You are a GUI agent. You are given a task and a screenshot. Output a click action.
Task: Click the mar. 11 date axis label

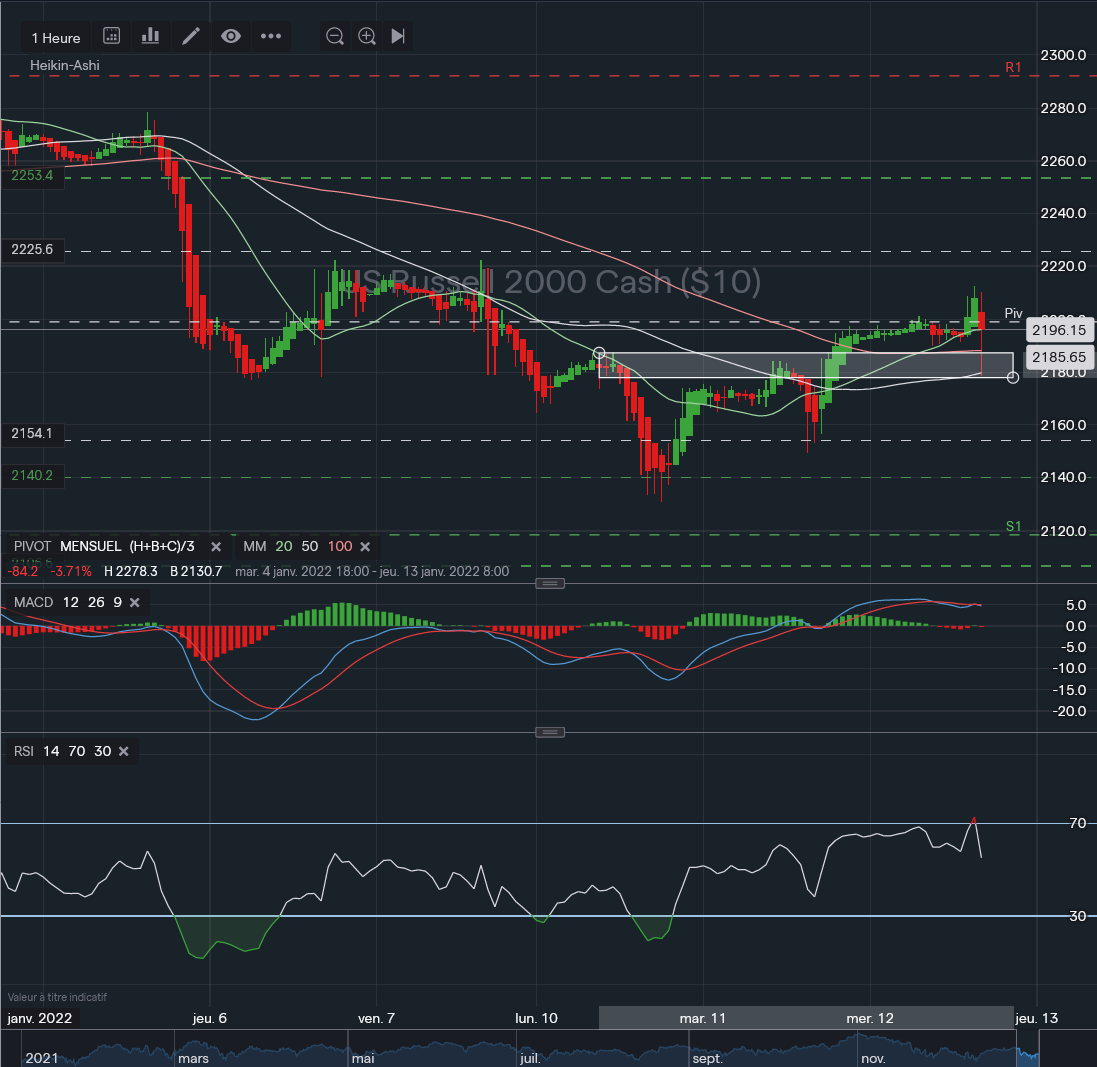click(702, 1018)
